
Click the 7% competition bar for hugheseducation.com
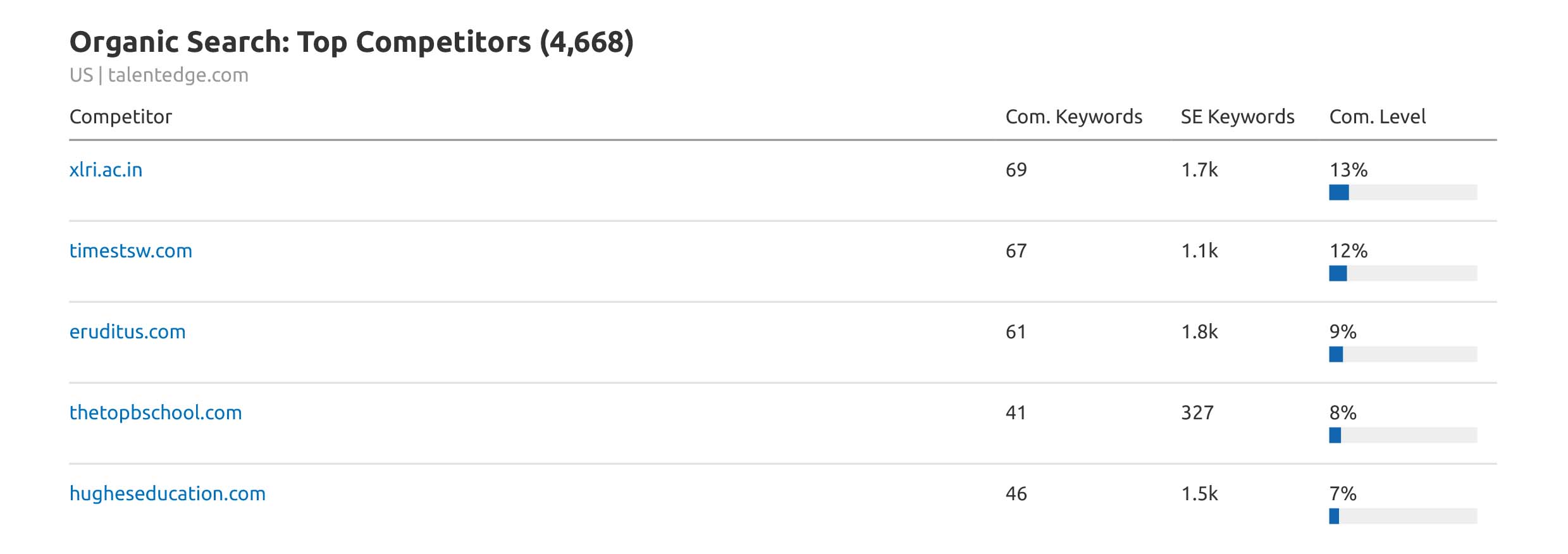1402,516
